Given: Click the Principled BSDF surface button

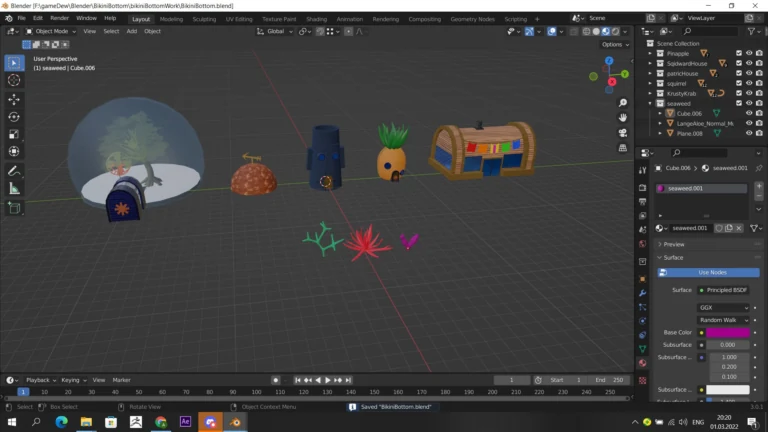Looking at the screenshot, I should point(723,290).
